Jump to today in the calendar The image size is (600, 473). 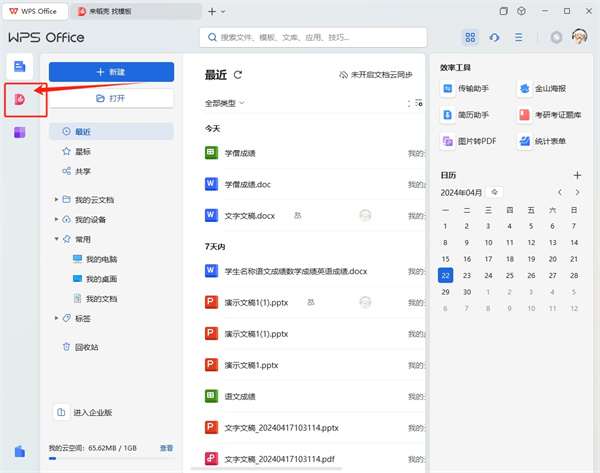494,192
